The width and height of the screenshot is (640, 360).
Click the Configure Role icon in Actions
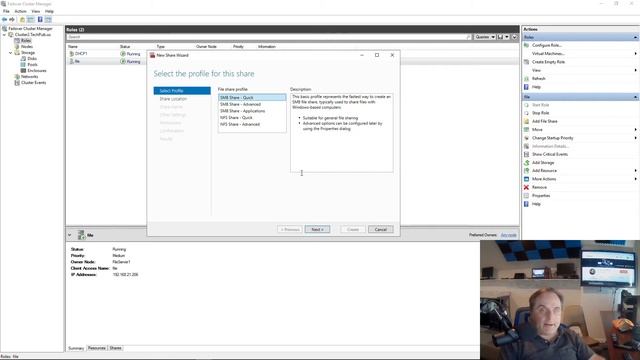[x=527, y=45]
